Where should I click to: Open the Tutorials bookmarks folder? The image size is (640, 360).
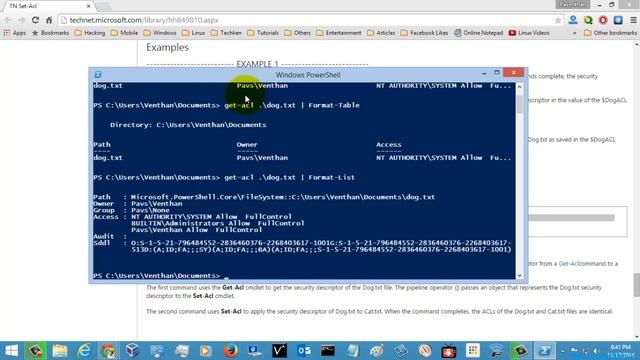tap(263, 33)
